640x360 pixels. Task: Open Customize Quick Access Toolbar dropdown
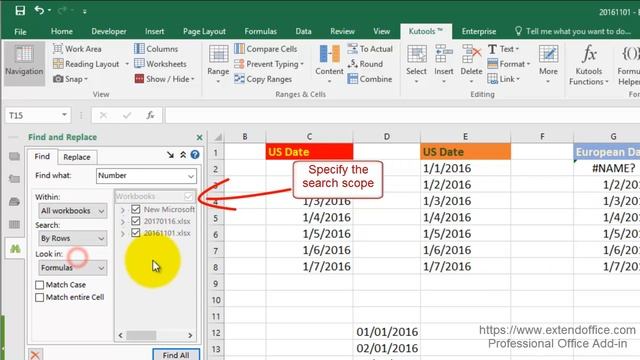coord(84,11)
